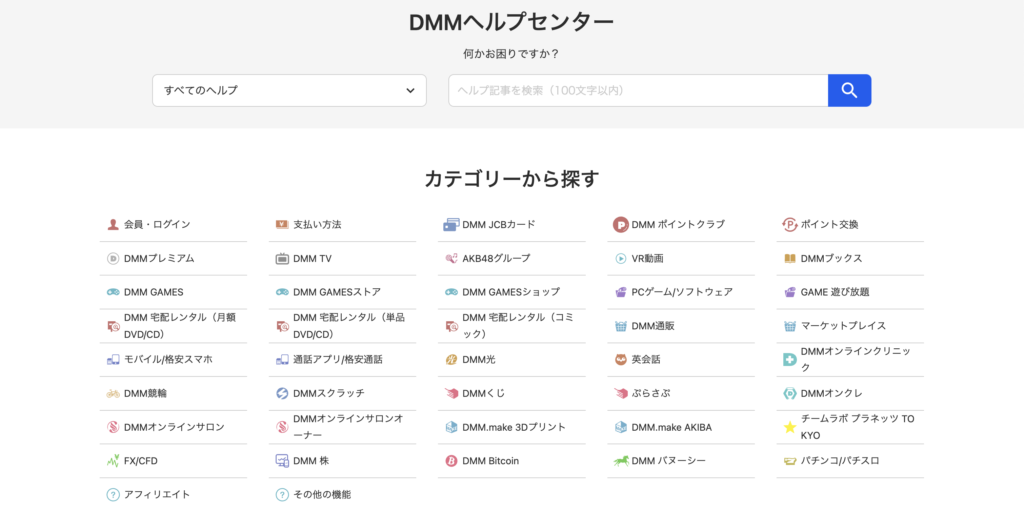Open the 支払い方法 help category
The width and height of the screenshot is (1024, 511).
pos(317,225)
